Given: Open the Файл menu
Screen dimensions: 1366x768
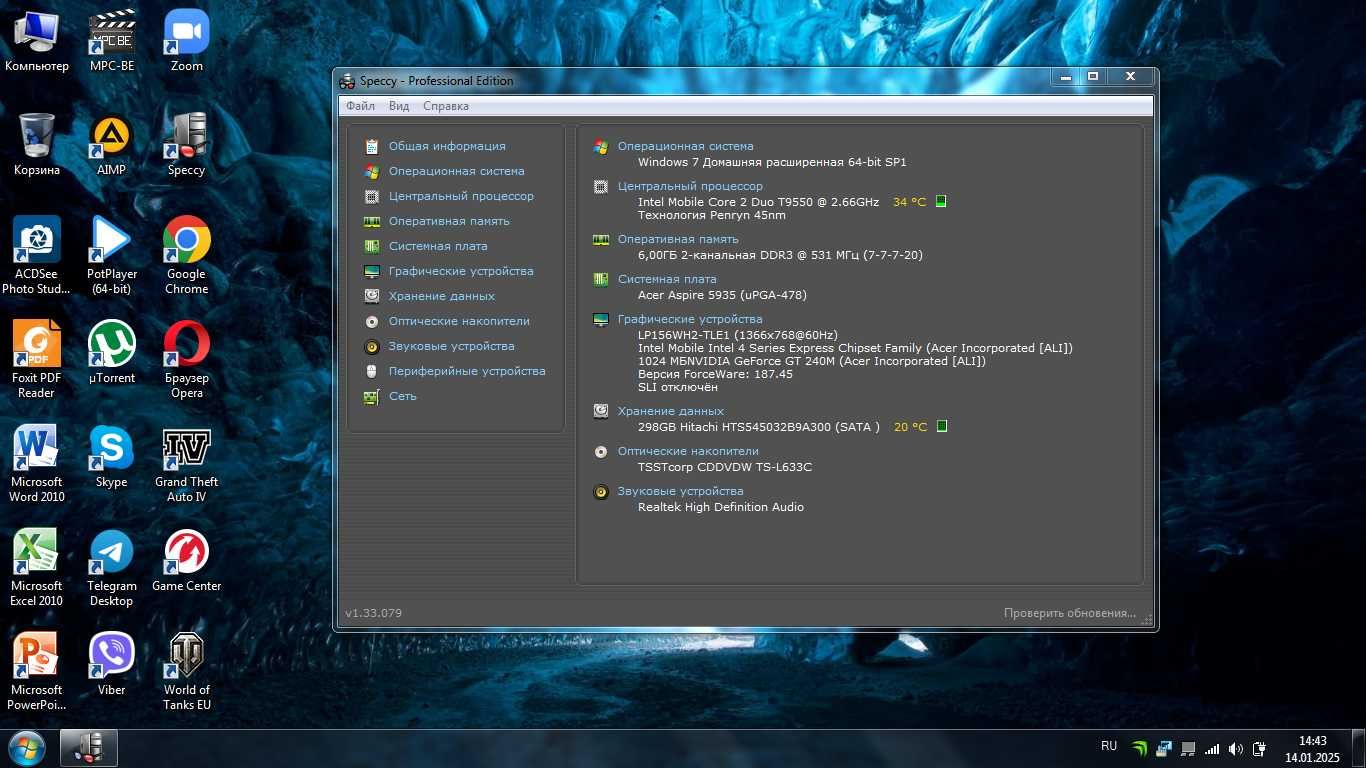Looking at the screenshot, I should coord(360,106).
